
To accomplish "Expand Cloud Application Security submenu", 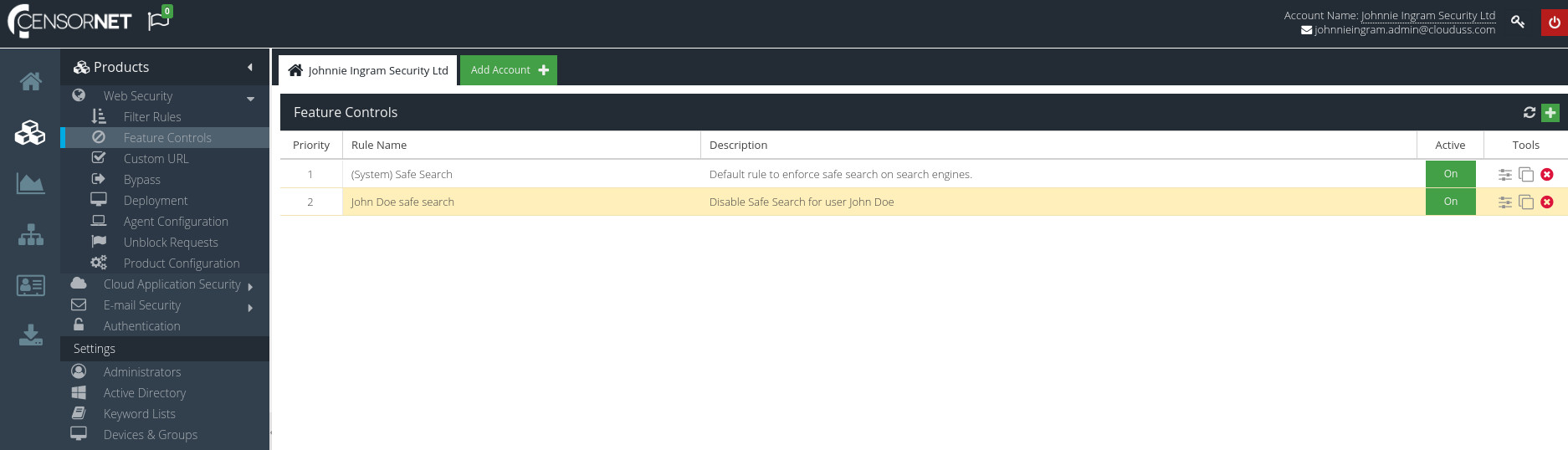I will [x=250, y=287].
